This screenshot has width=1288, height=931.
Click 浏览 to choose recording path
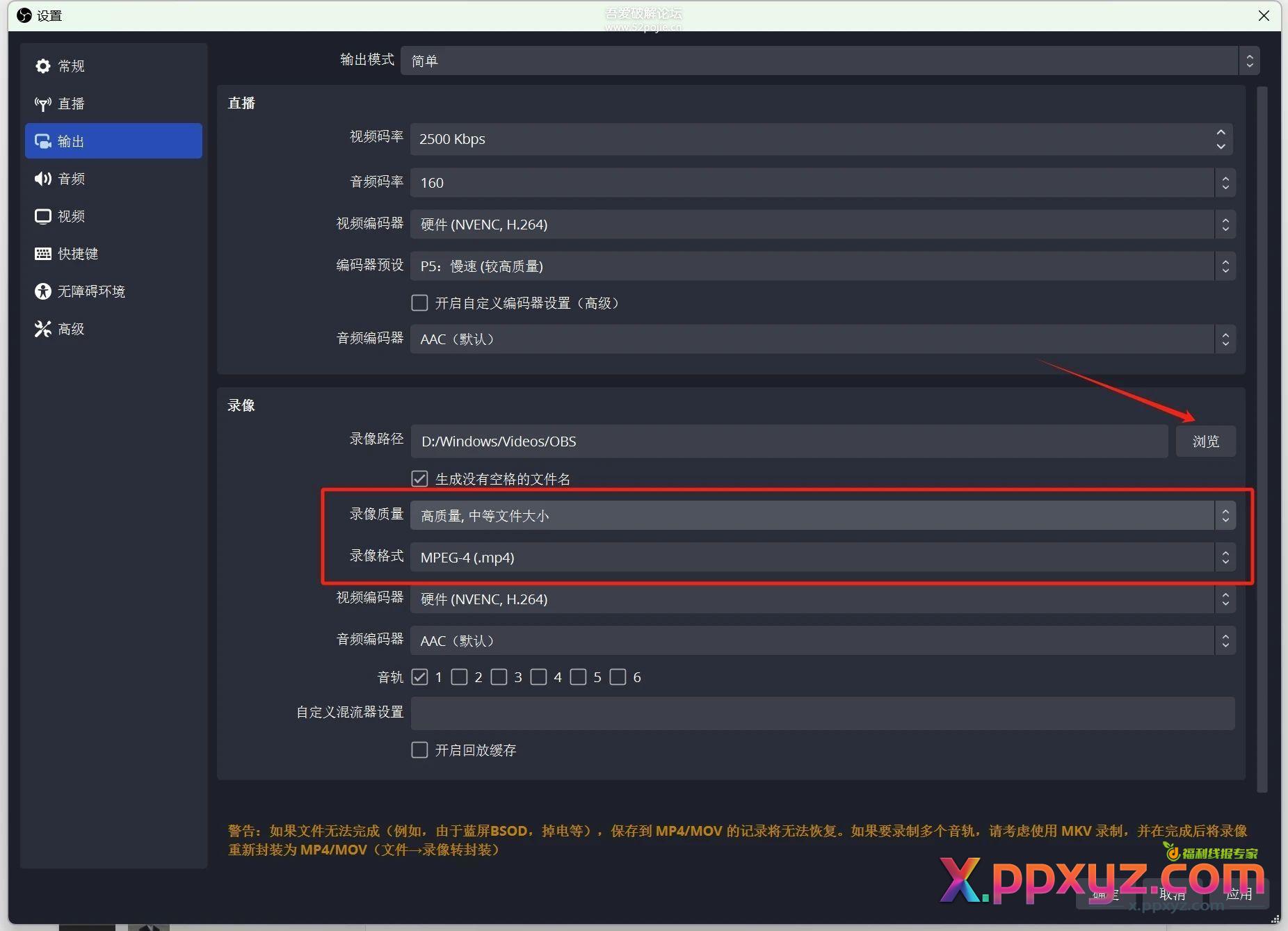point(1206,442)
